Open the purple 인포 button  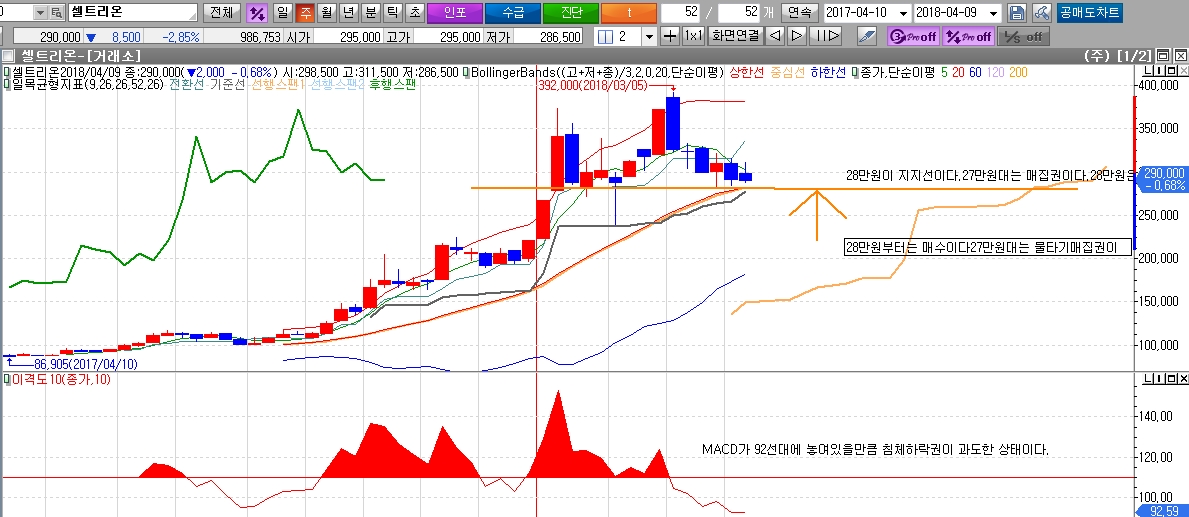point(454,13)
